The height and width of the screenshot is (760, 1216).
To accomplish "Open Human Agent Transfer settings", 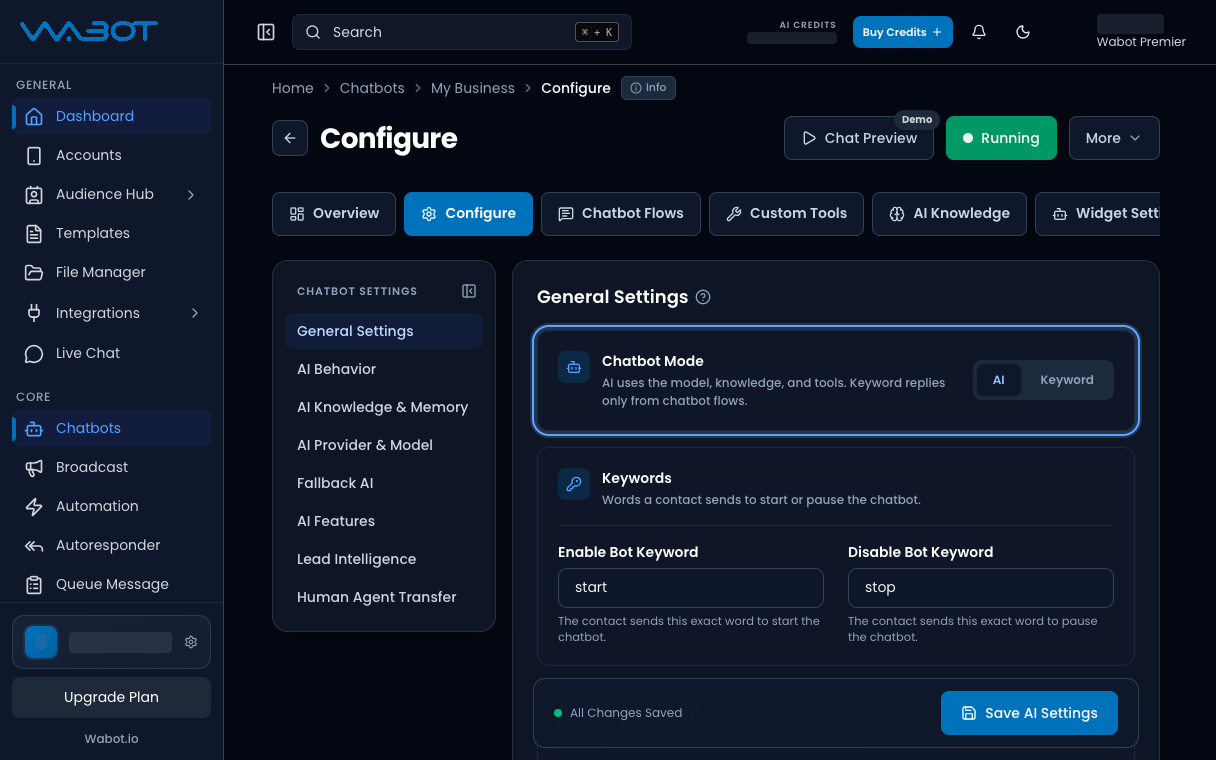I will (384, 597).
